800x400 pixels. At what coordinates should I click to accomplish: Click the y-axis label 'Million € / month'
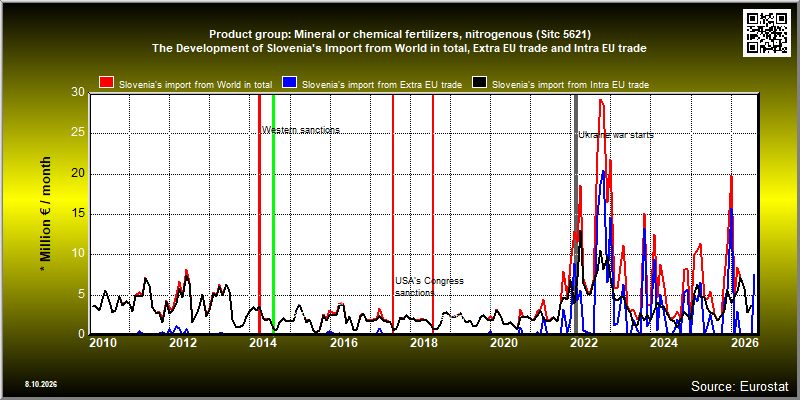click(x=46, y=214)
